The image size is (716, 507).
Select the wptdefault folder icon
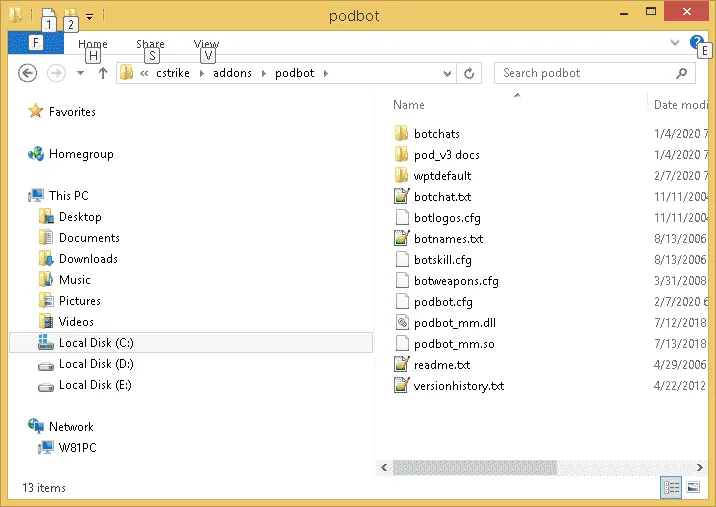[x=401, y=175]
